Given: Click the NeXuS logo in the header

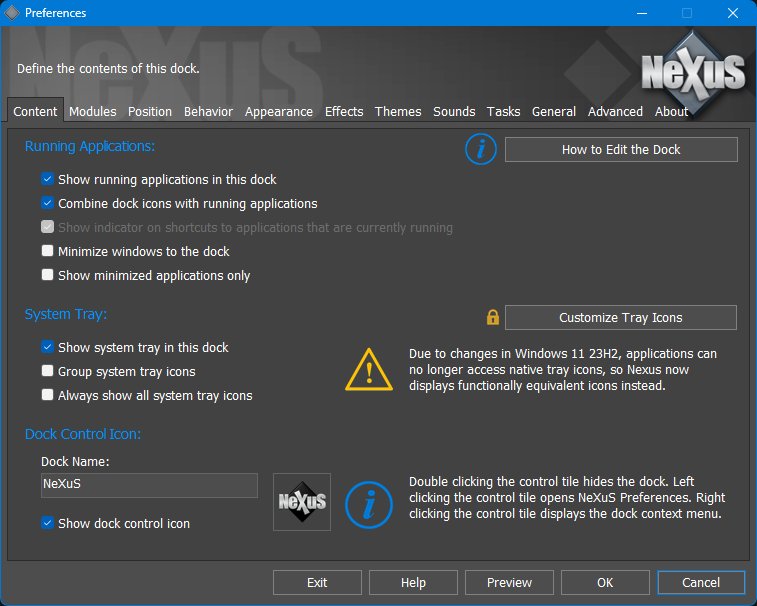Looking at the screenshot, I should click(x=693, y=72).
